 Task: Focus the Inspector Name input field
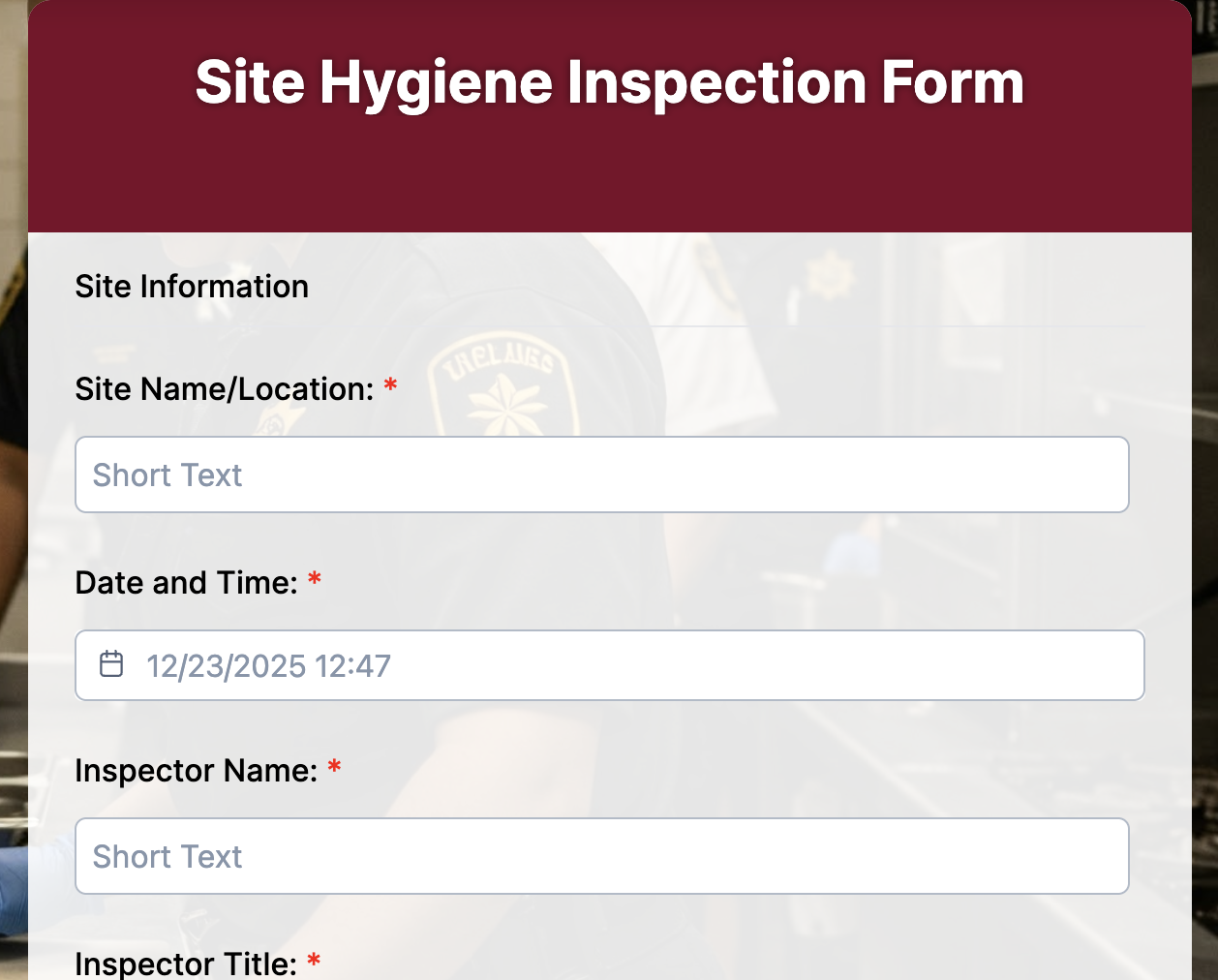point(601,855)
